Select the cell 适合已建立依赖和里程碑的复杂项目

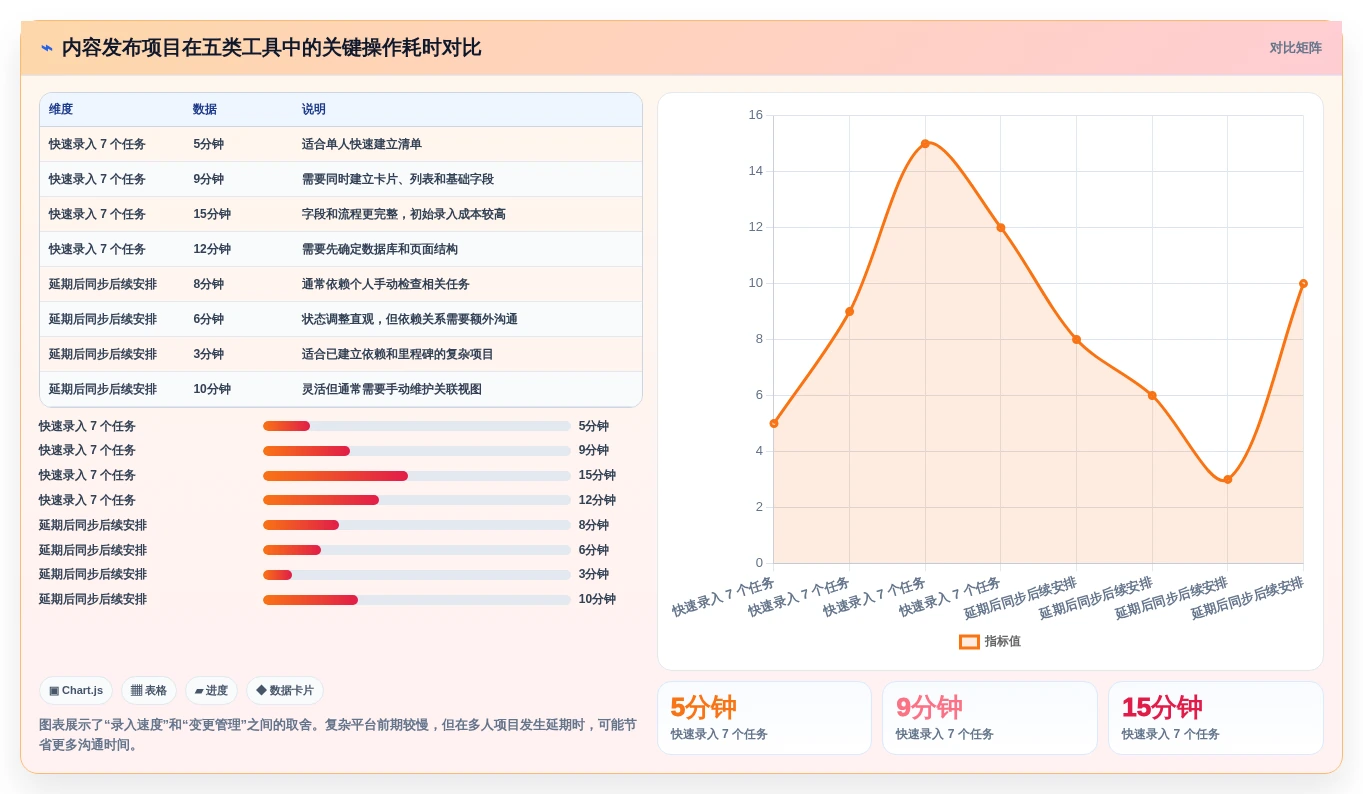[398, 354]
